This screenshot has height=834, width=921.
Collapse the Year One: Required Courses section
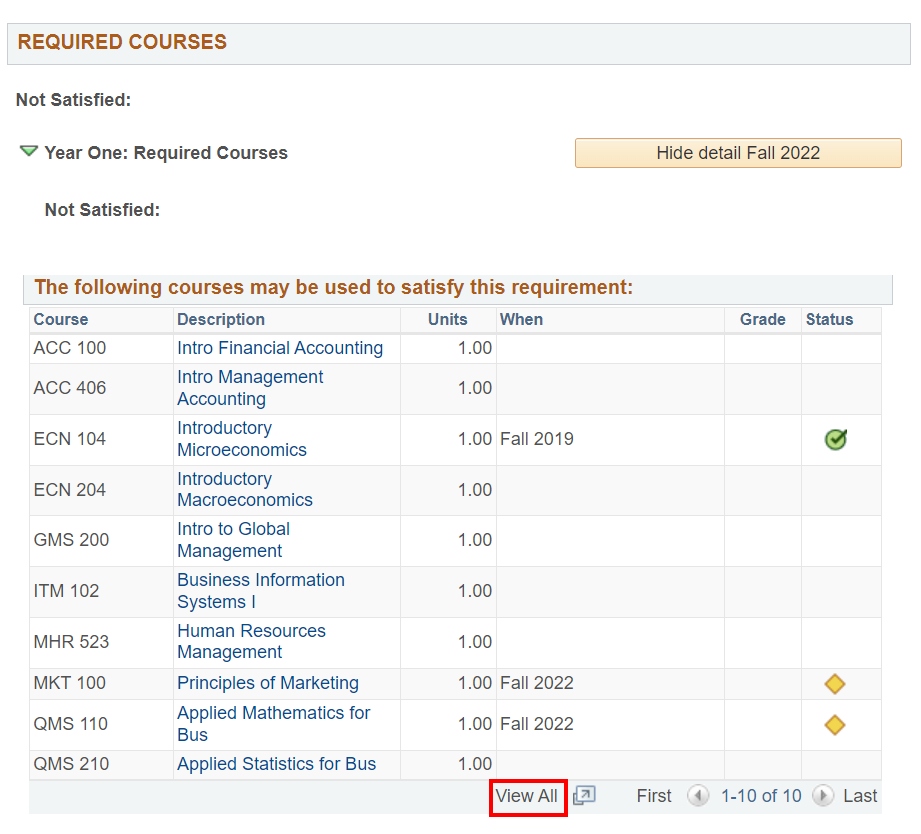point(29,152)
